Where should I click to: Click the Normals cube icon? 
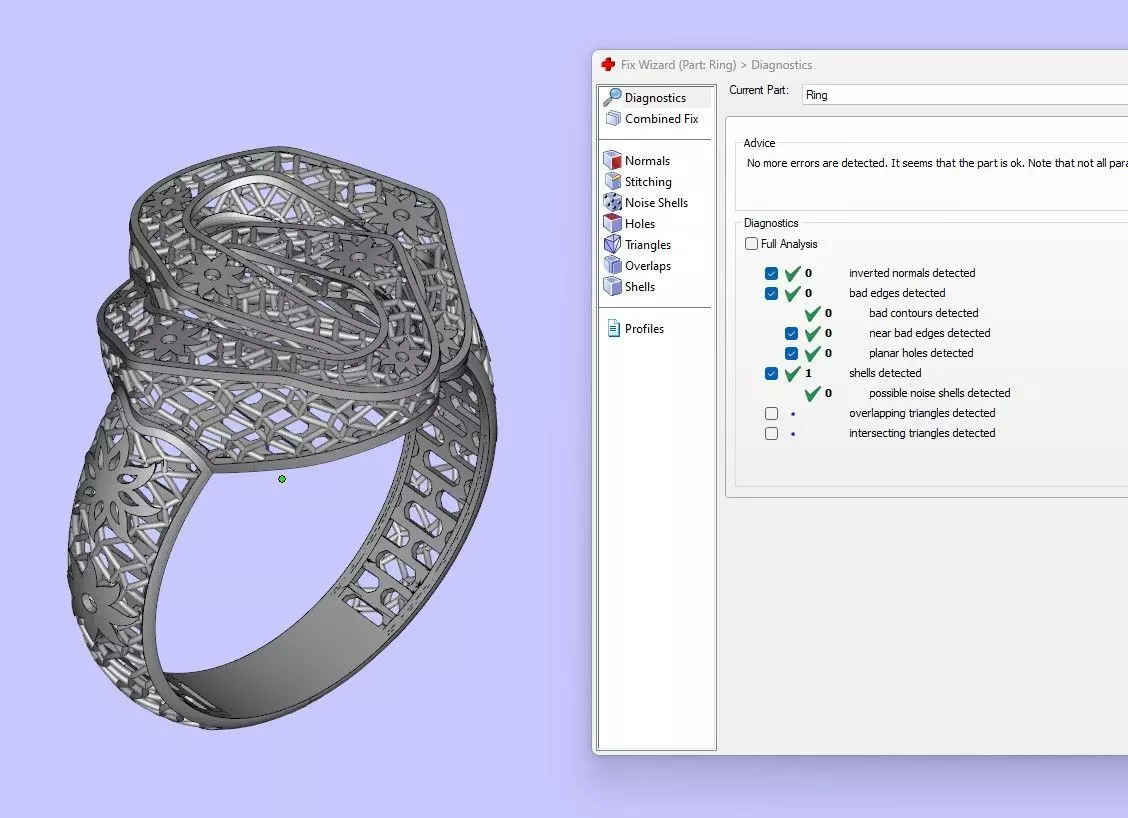(x=612, y=160)
